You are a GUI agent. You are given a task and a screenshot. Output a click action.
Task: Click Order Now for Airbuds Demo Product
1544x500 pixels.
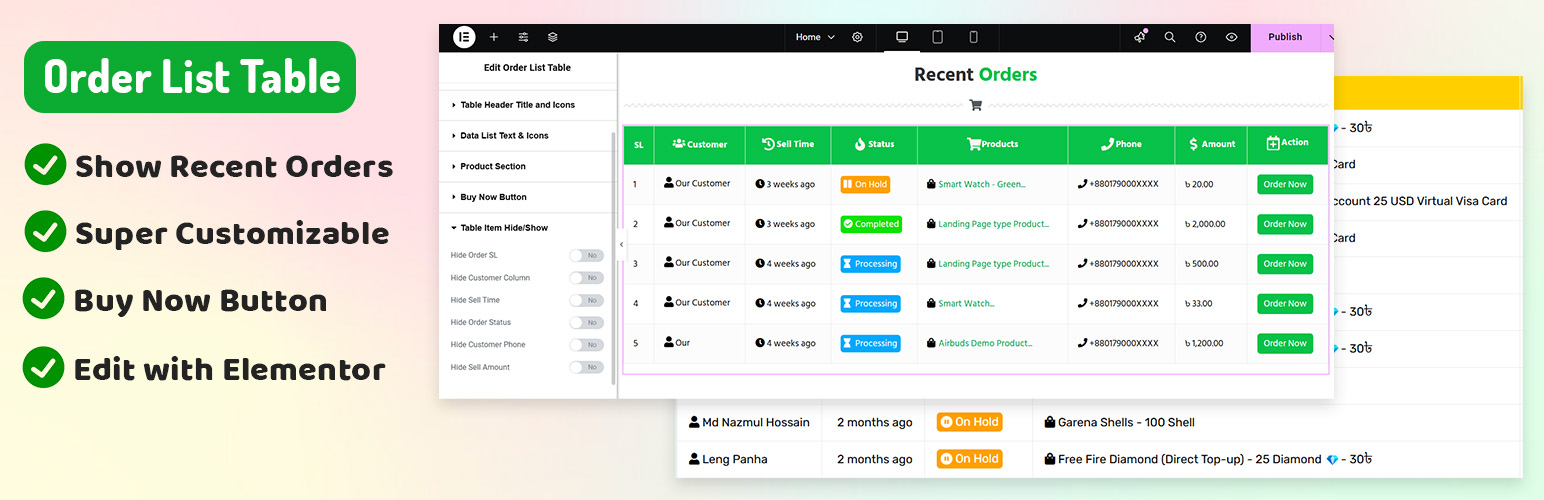click(1284, 343)
